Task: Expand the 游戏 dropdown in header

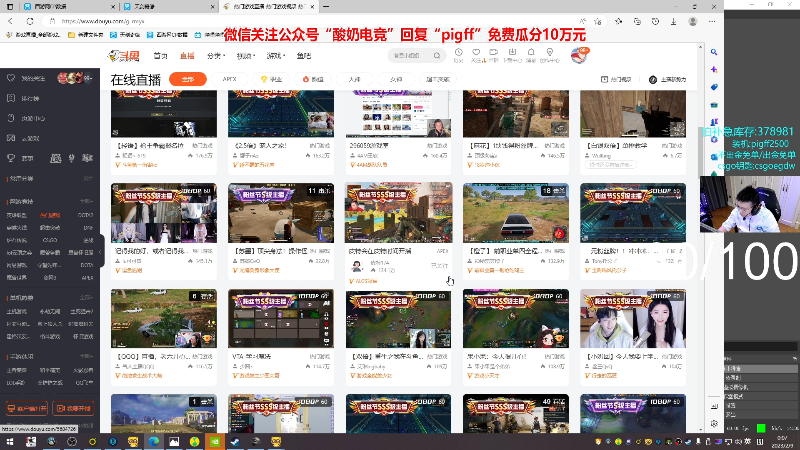Action: pyautogui.click(x=276, y=56)
